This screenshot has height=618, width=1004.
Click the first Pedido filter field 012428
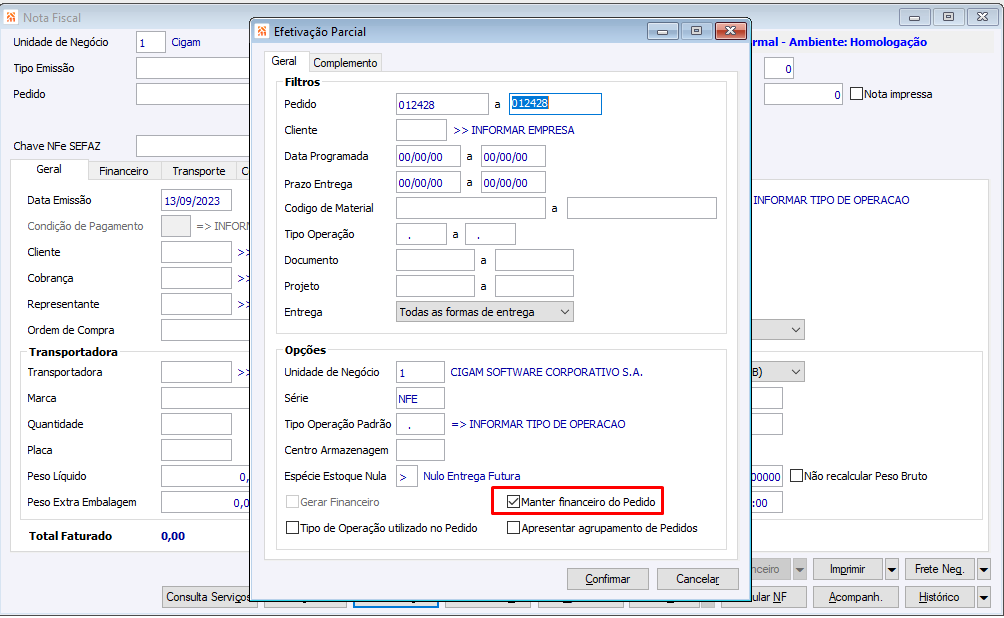pyautogui.click(x=442, y=104)
